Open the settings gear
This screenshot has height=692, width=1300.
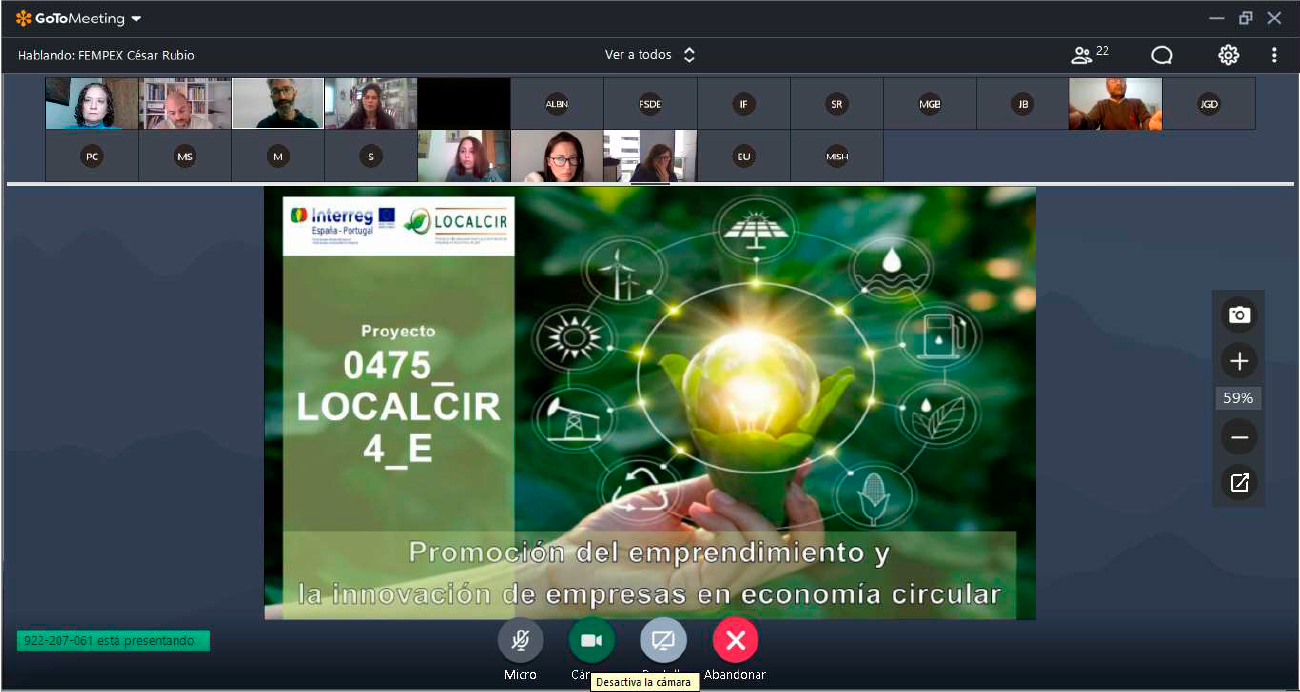tap(1228, 55)
